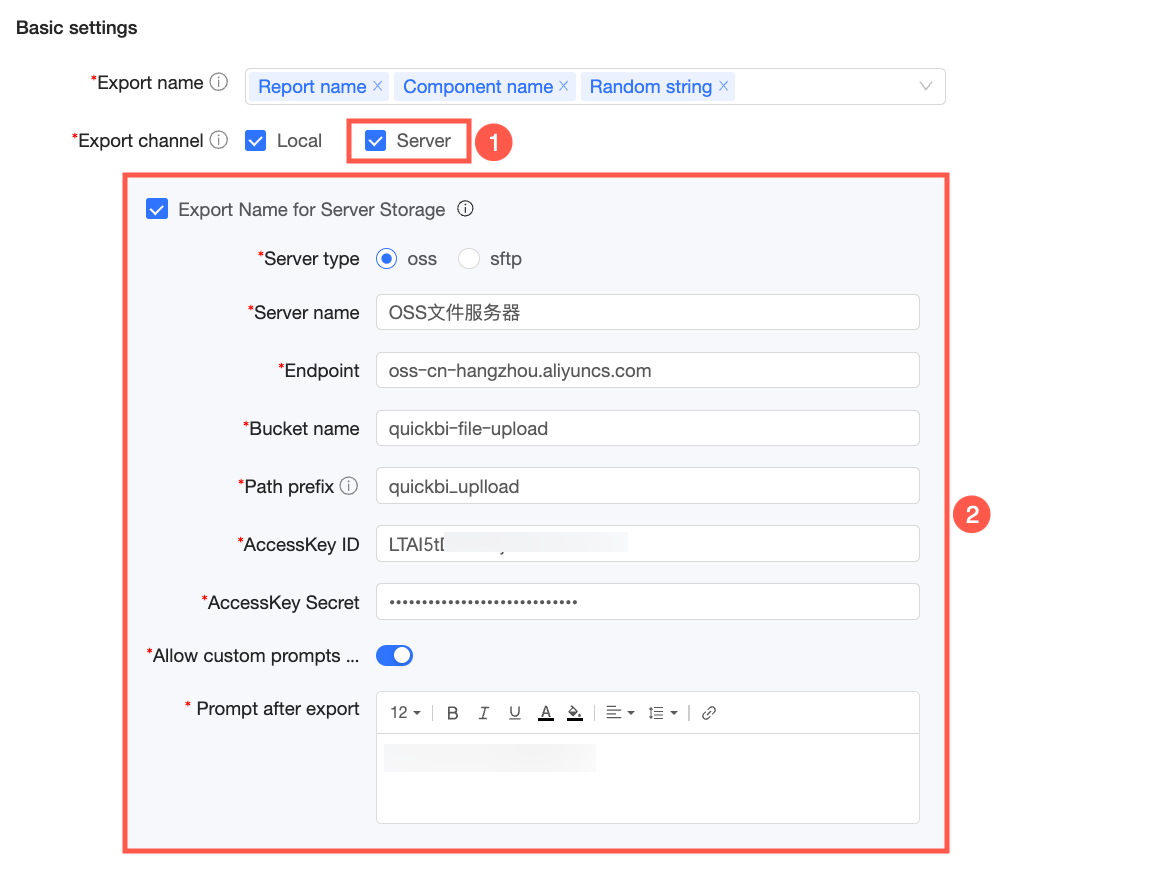The width and height of the screenshot is (1150, 880).
Task: Uncheck the Local export channel
Action: [255, 140]
